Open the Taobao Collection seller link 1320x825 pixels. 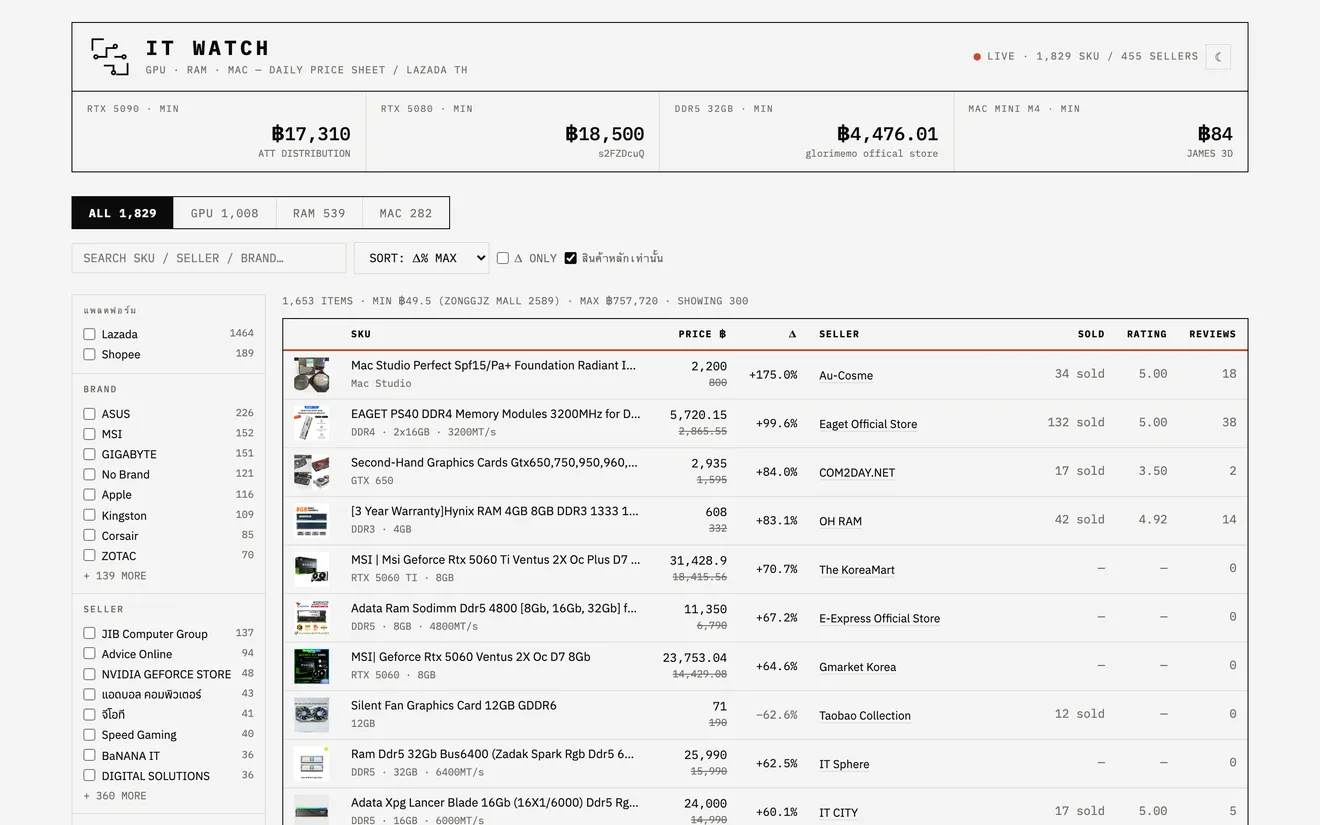point(865,716)
